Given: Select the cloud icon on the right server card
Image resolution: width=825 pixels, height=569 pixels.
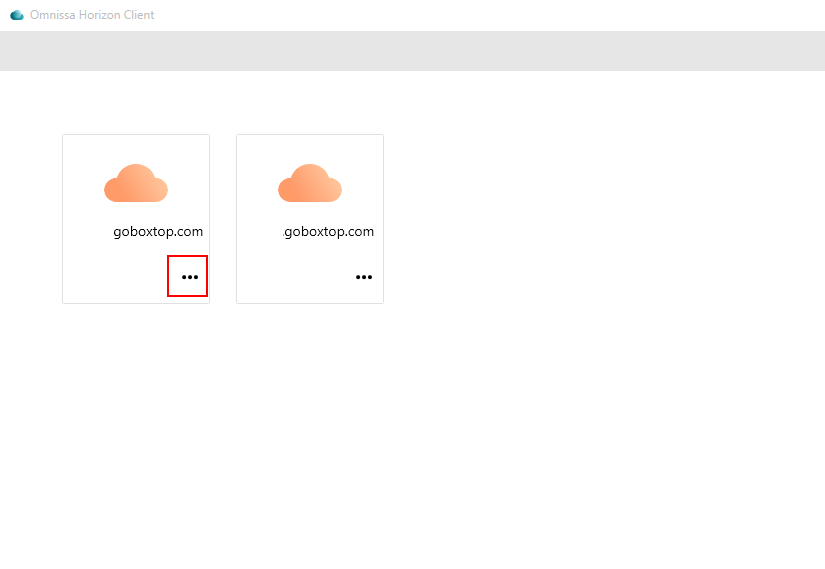Looking at the screenshot, I should [310, 183].
